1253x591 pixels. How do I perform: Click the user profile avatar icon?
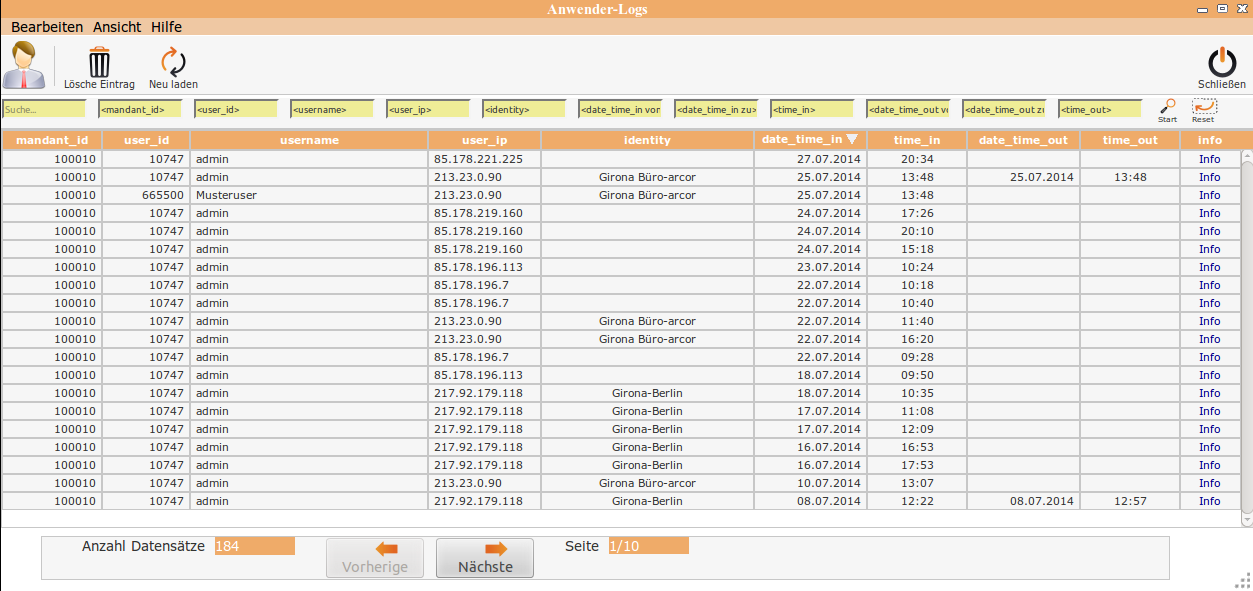(x=24, y=66)
